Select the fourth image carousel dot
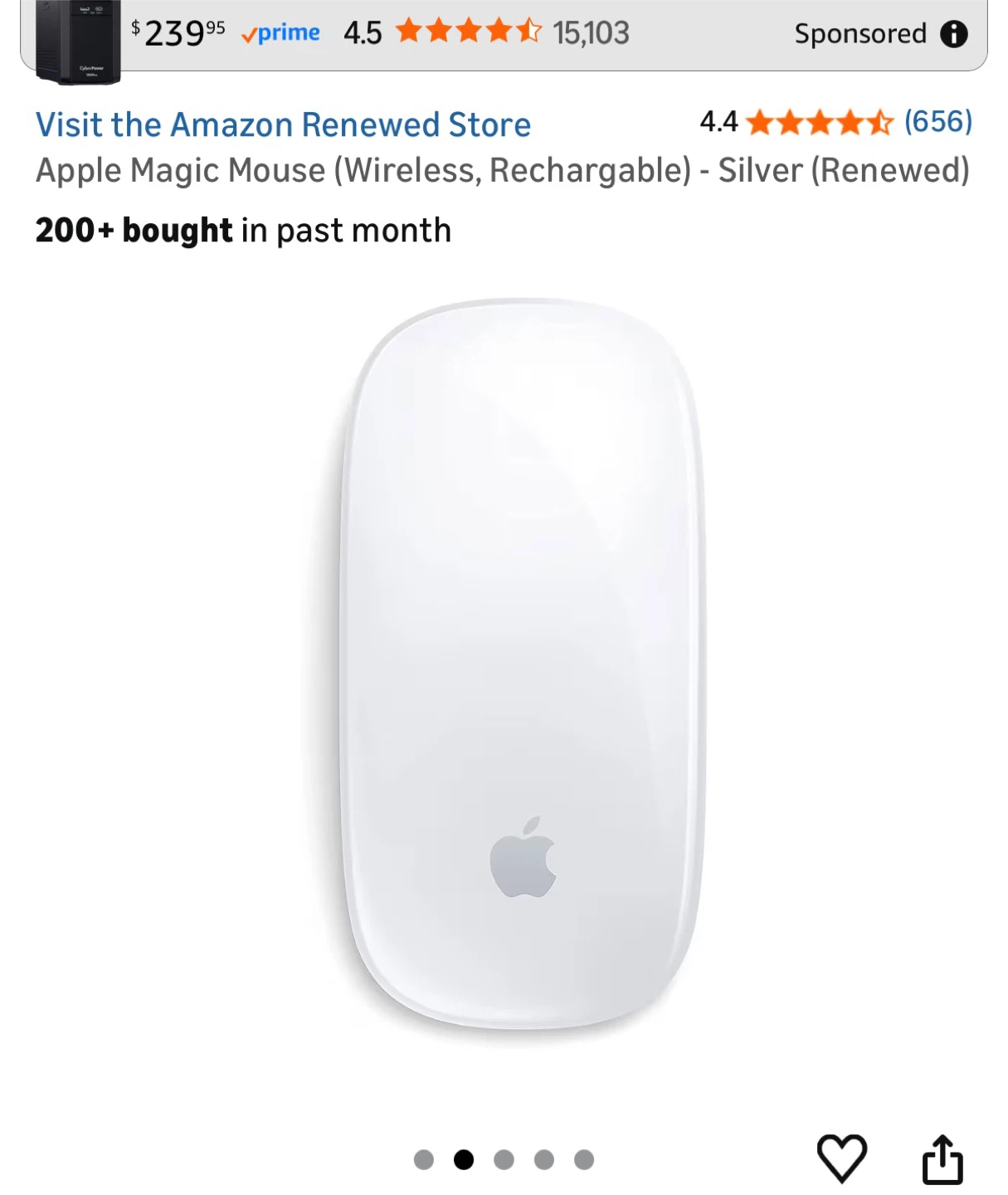 point(544,1159)
